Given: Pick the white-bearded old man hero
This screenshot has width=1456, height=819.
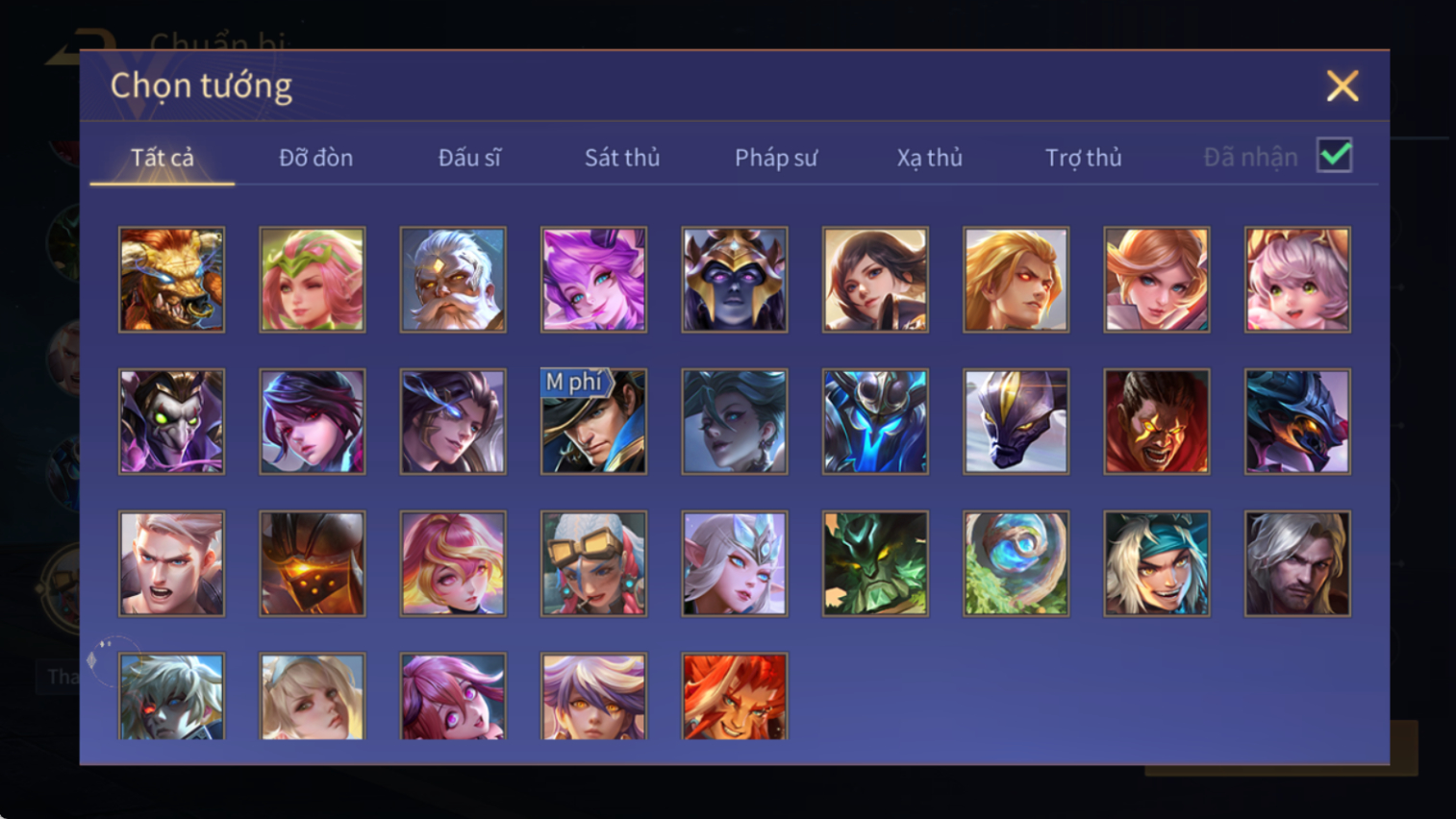Looking at the screenshot, I should (x=453, y=280).
